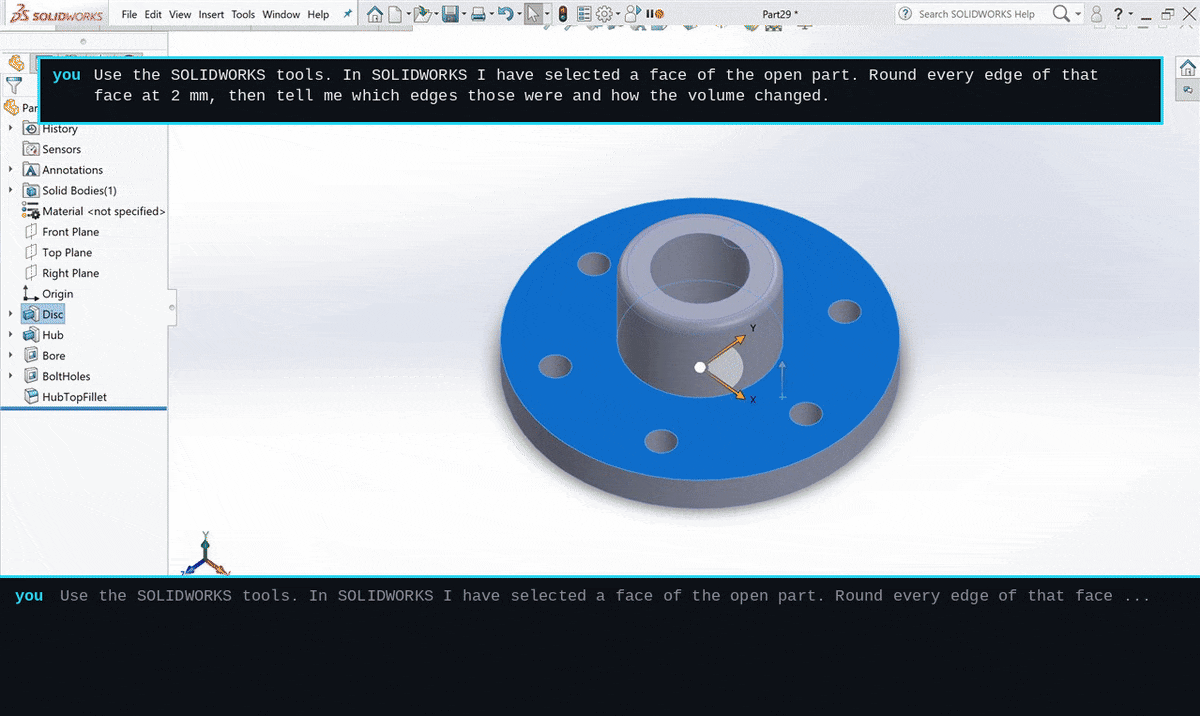Click the SOLIDWORKS logo
Image resolution: width=1200 pixels, height=716 pixels.
55,14
